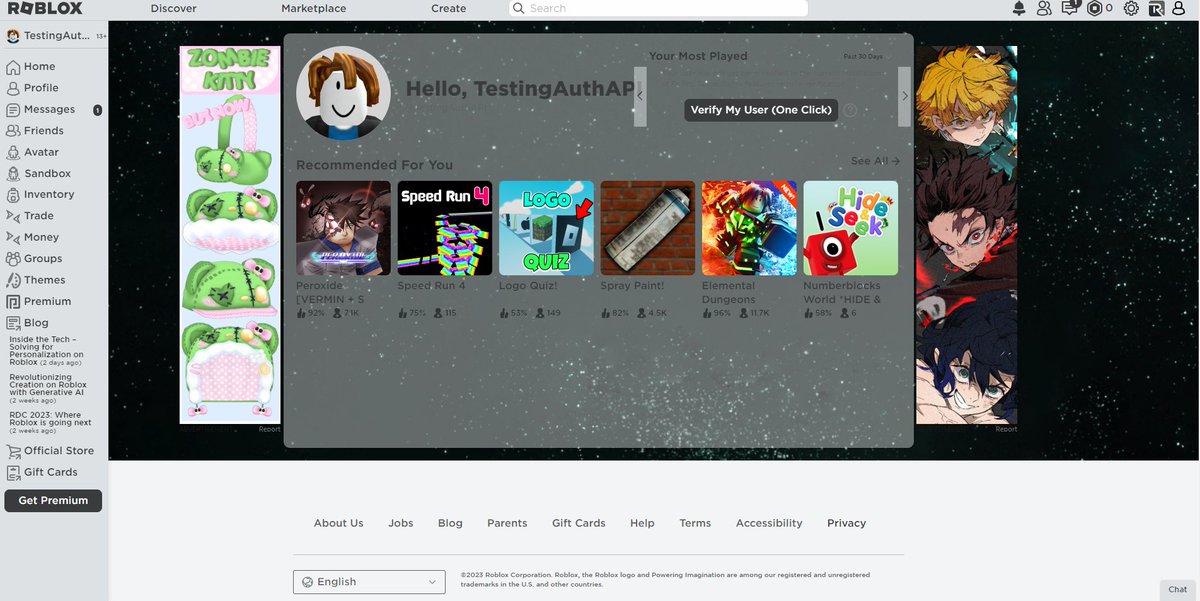The width and height of the screenshot is (1200, 601).
Task: Click the black R extension icon in top bar
Action: (1156, 9)
